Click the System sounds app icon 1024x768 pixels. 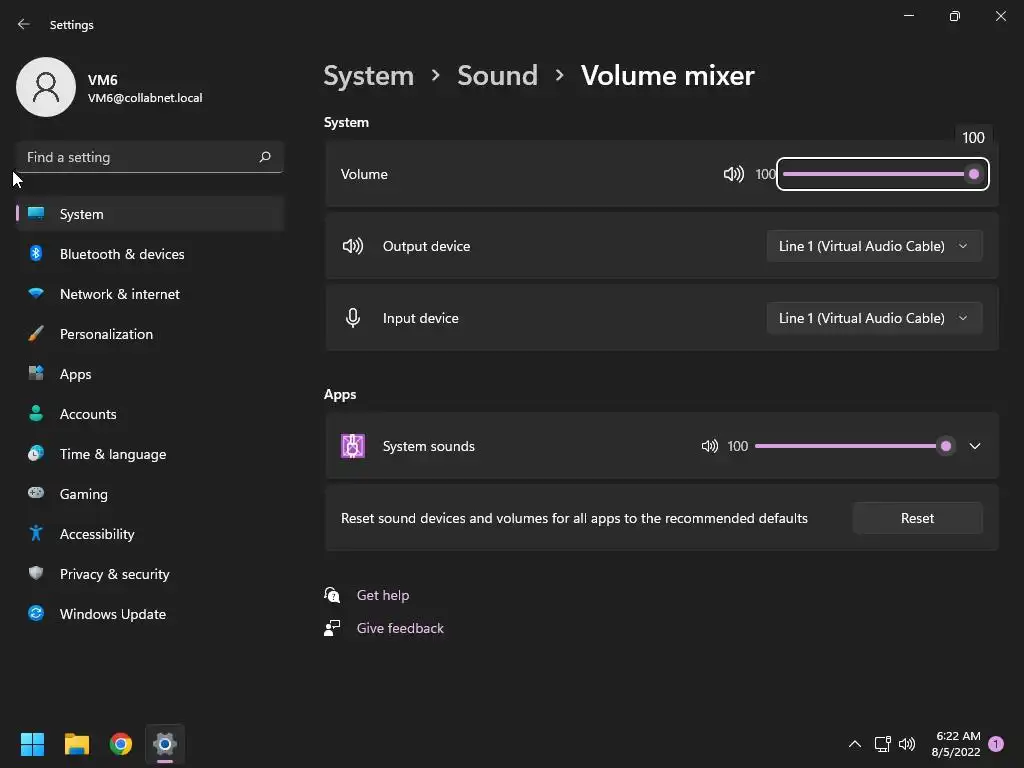coord(352,446)
